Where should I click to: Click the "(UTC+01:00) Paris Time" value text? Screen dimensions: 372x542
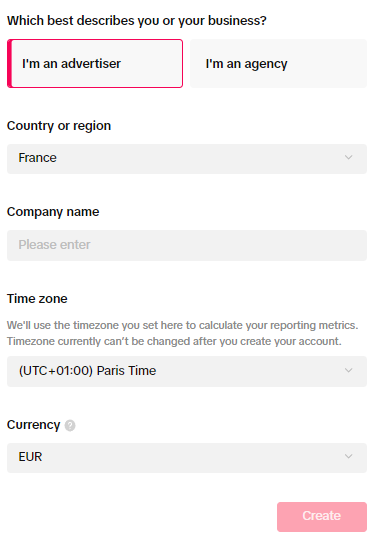87,371
